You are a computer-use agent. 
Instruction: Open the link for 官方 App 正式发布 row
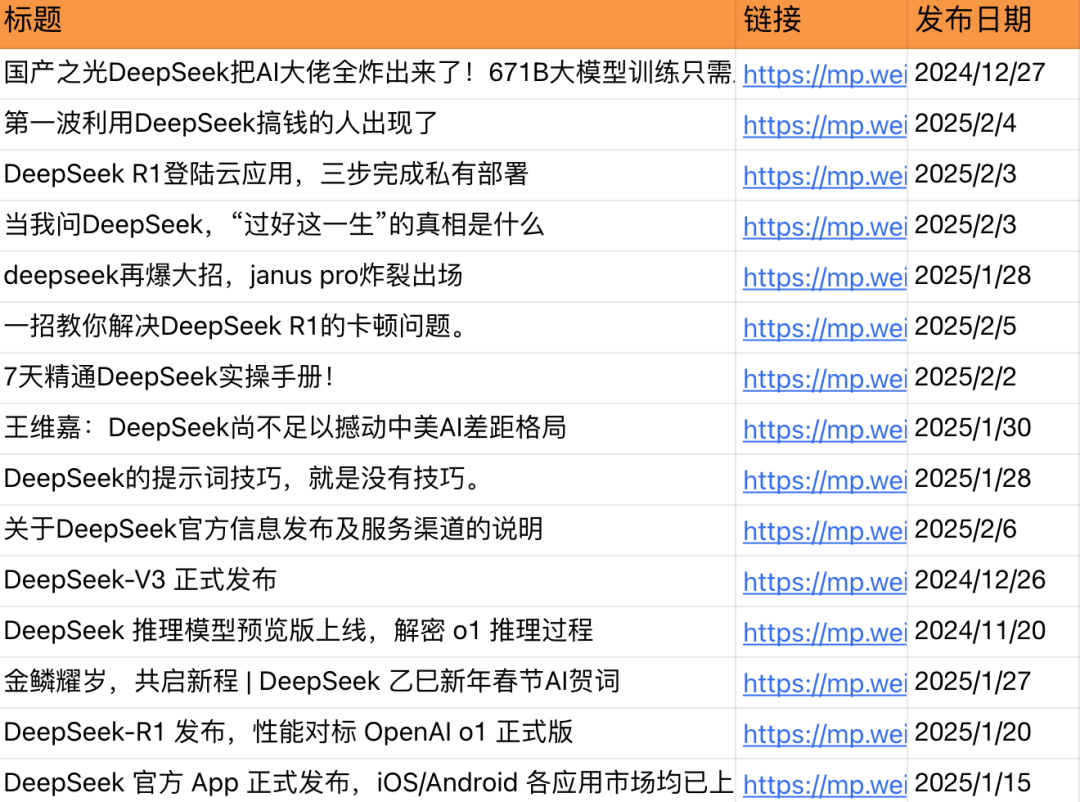click(x=824, y=785)
